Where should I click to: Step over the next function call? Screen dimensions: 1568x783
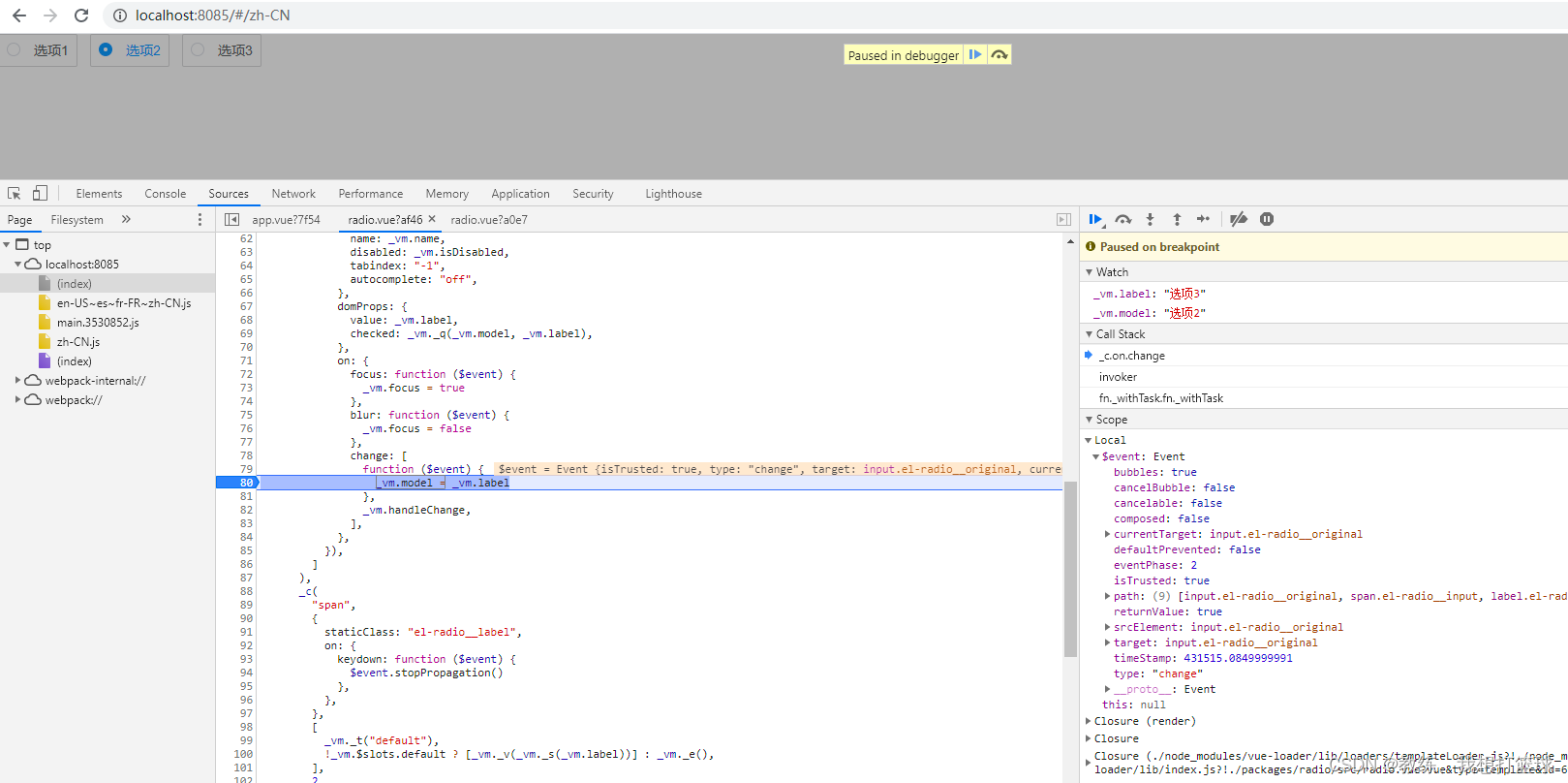[x=1123, y=220]
